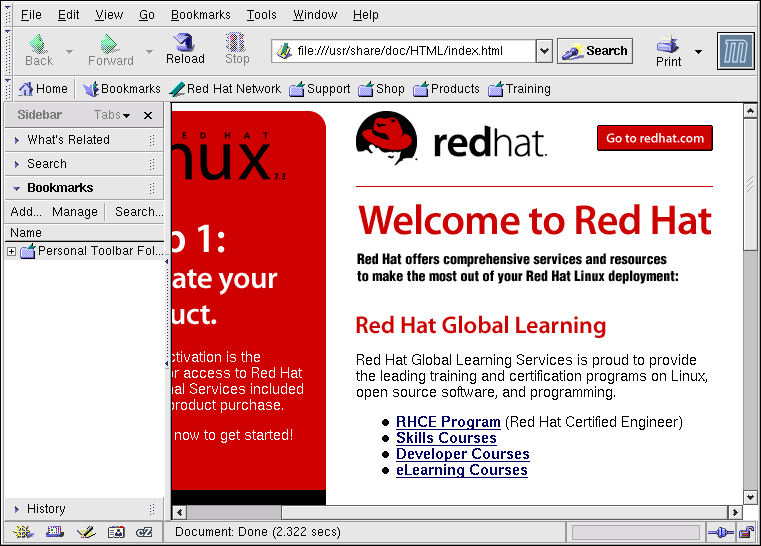Expand the History sidebar panel
The image size is (761, 546).
coord(46,509)
